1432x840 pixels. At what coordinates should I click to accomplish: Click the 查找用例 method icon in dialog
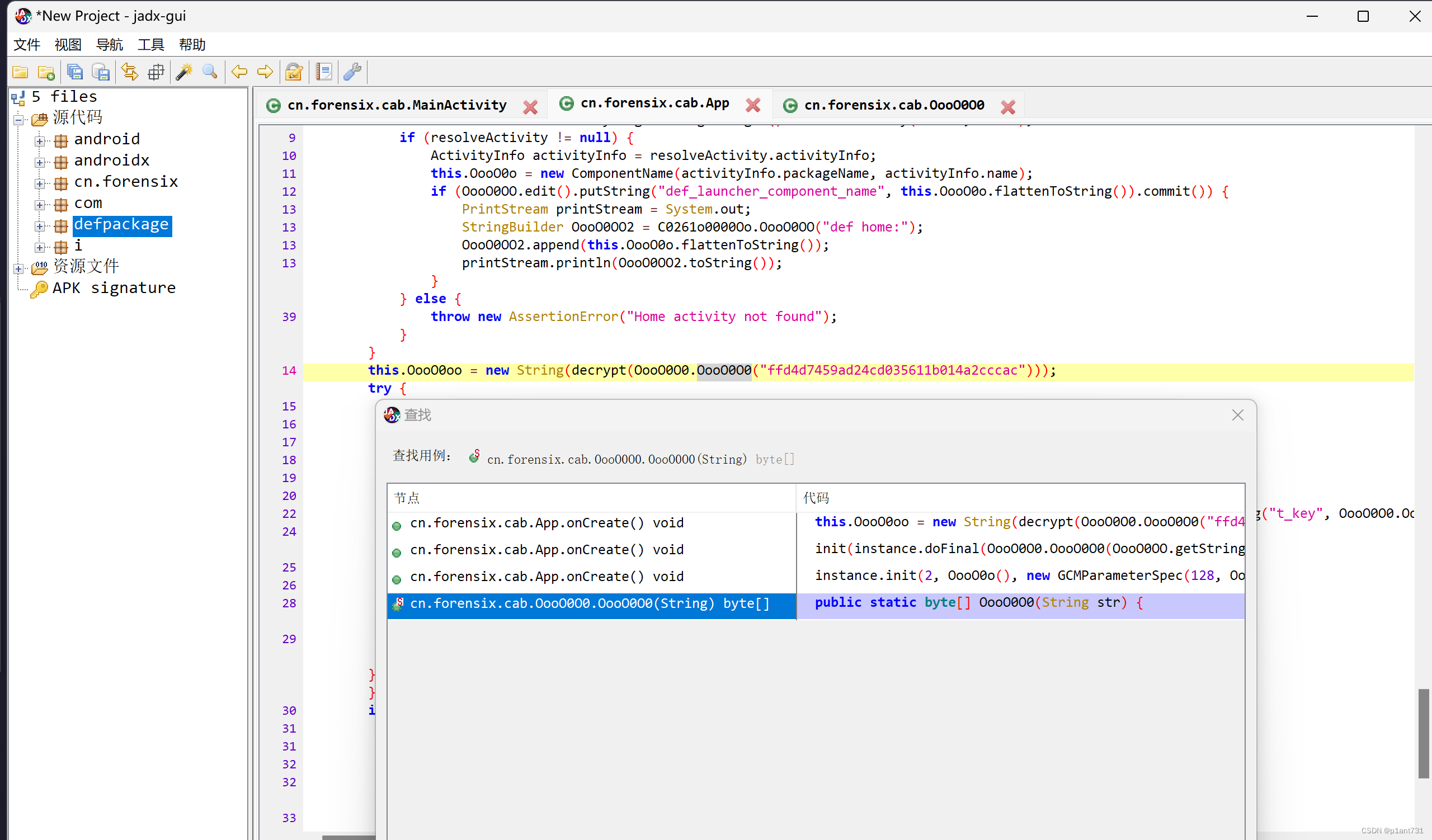[474, 457]
